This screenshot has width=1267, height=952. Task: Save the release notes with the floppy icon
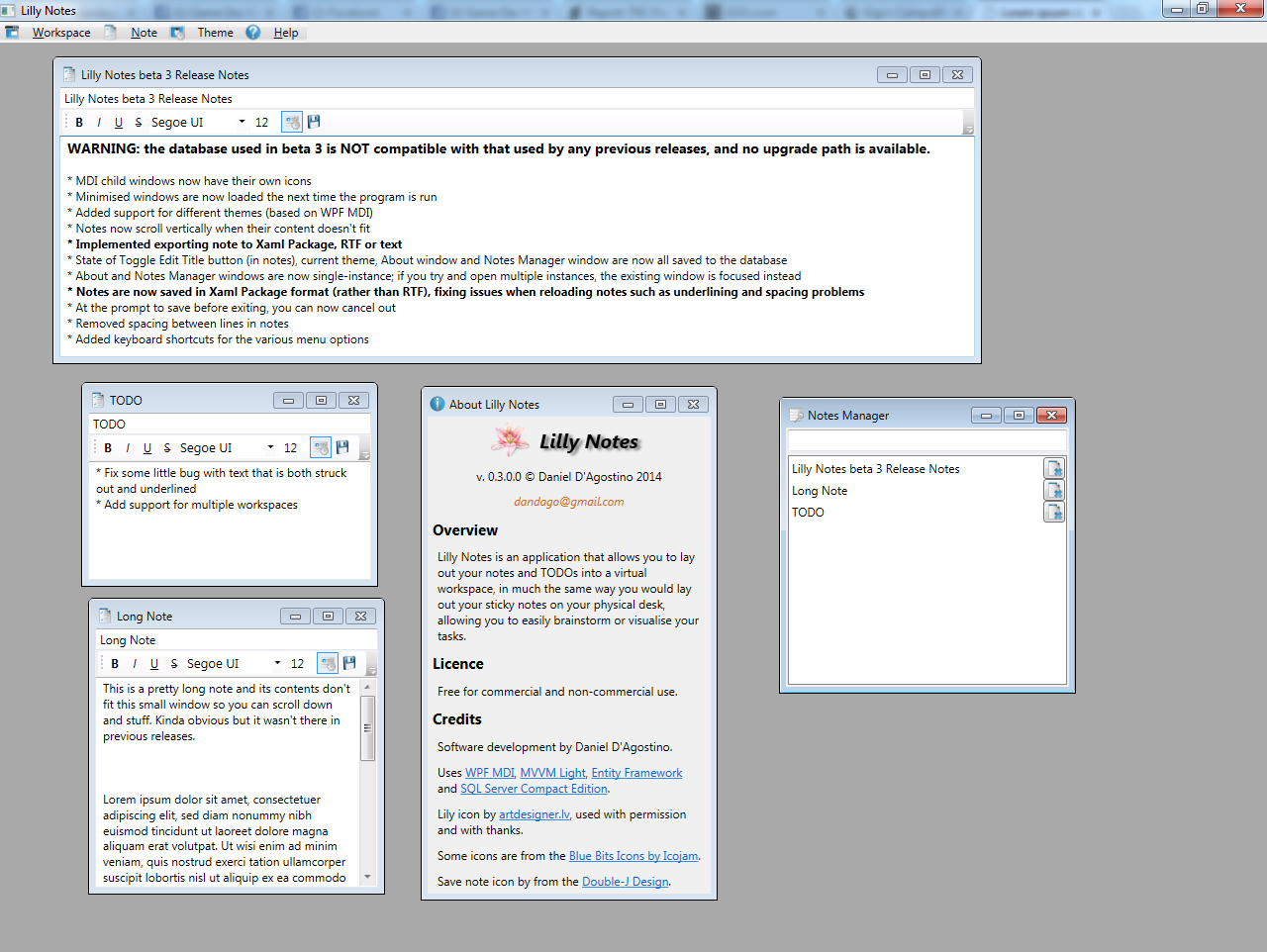(x=314, y=122)
